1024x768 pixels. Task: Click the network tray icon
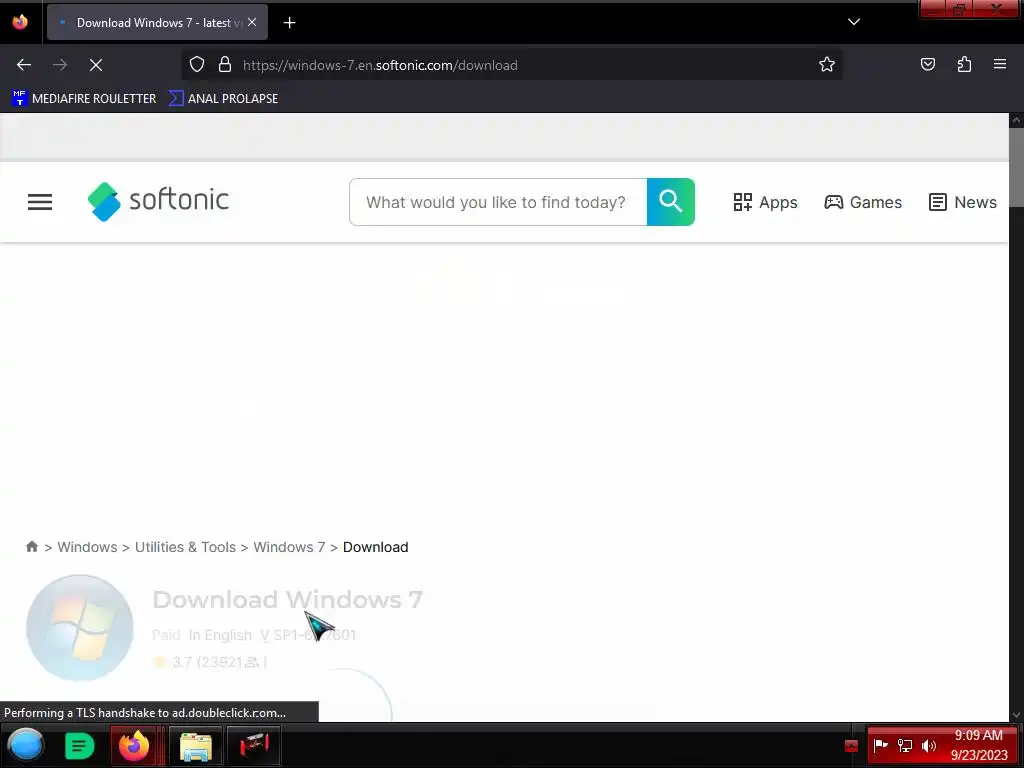click(x=904, y=745)
